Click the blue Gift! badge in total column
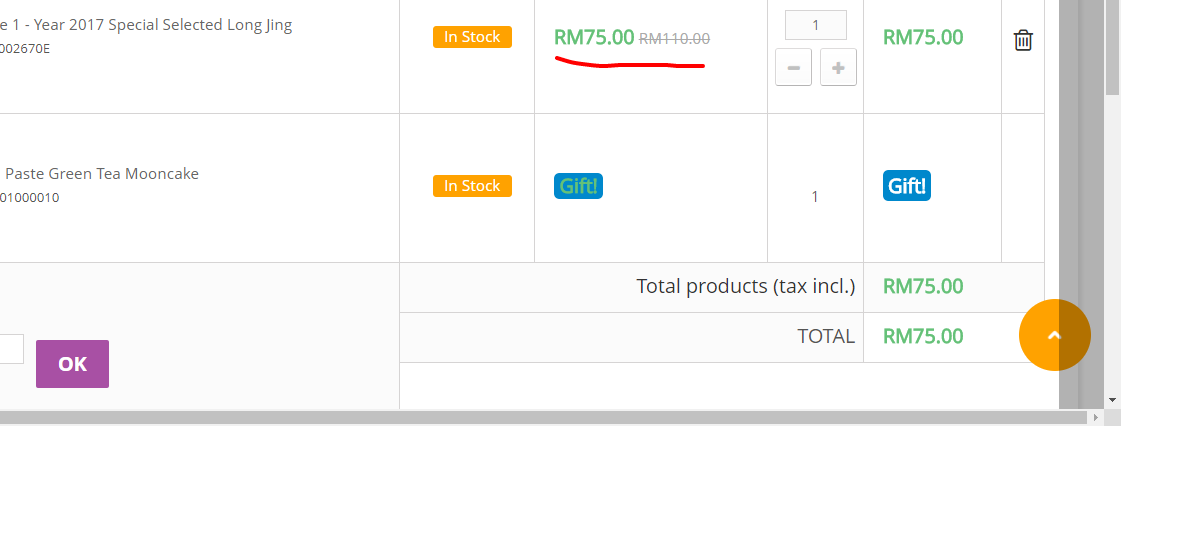The image size is (1185, 556). point(907,186)
